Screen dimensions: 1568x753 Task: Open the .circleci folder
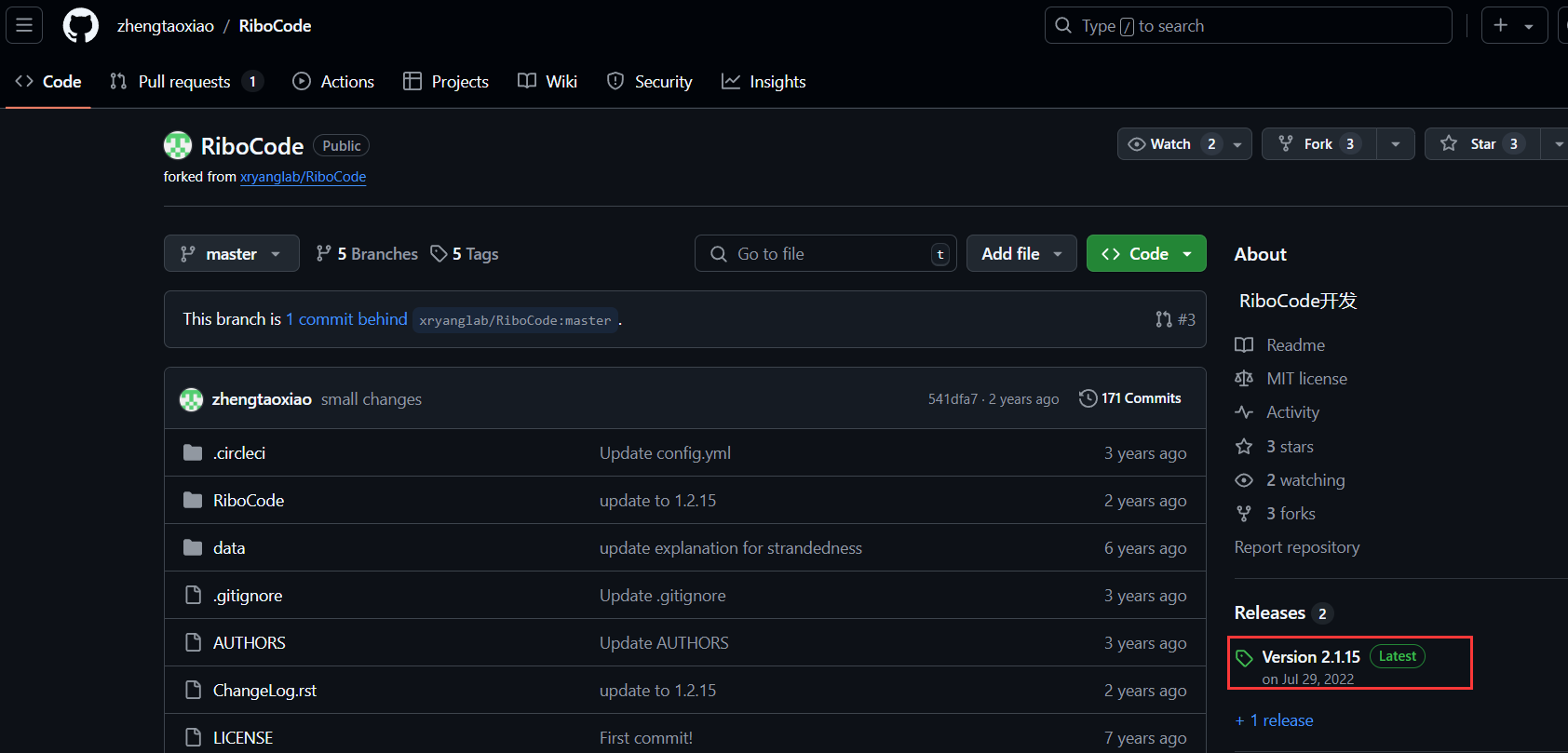tap(239, 453)
